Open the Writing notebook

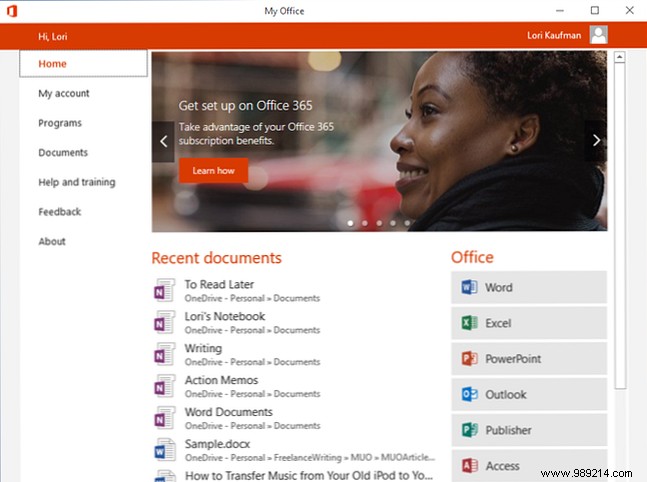click(x=203, y=349)
